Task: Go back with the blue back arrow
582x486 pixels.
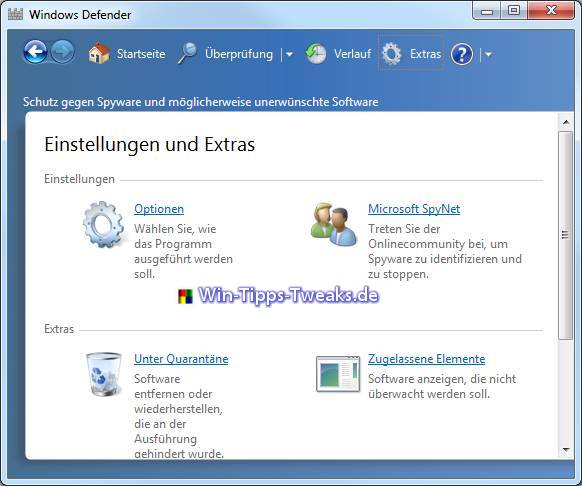Action: pyautogui.click(x=35, y=52)
